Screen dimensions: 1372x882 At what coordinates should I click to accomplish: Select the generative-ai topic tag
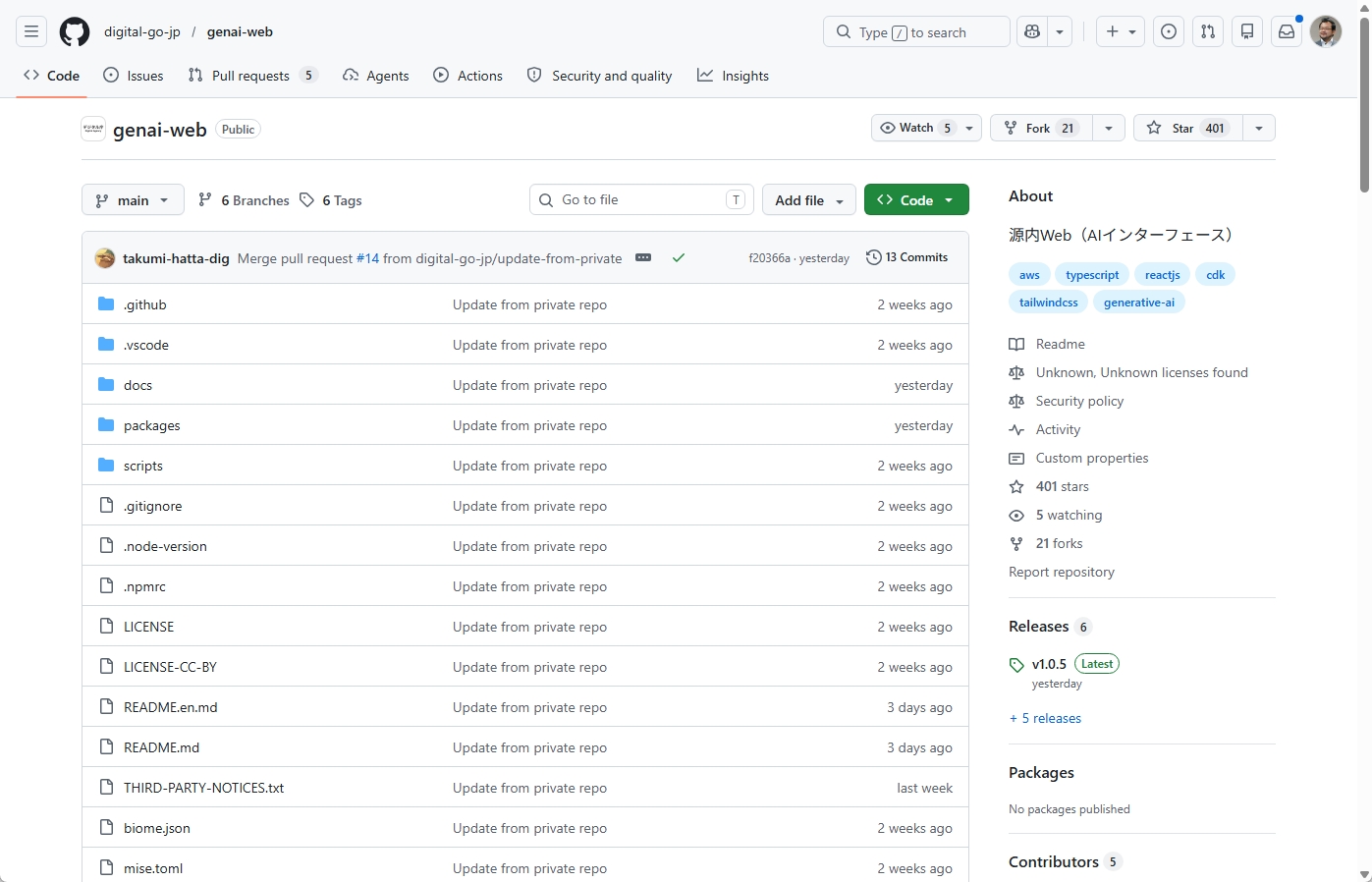tap(1139, 303)
